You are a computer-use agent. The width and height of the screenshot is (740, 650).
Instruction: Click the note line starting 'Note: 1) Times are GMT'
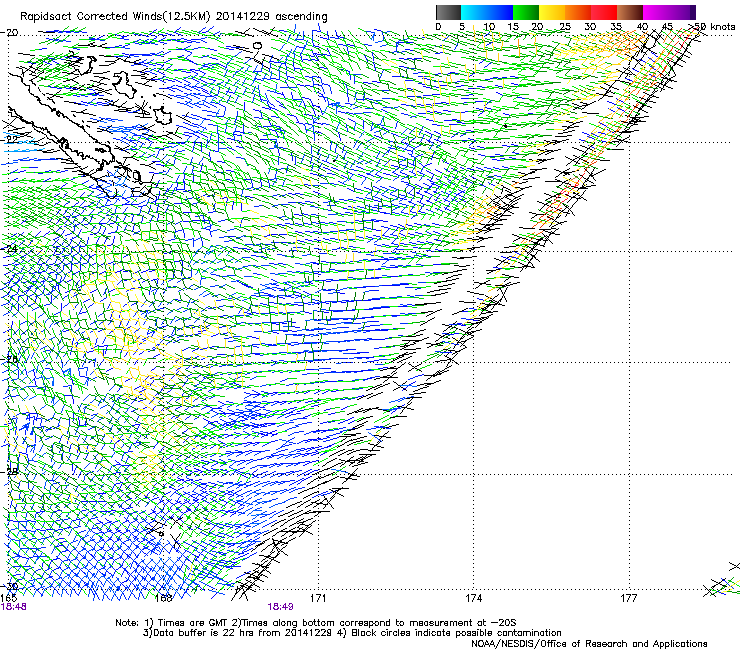pyautogui.click(x=316, y=623)
